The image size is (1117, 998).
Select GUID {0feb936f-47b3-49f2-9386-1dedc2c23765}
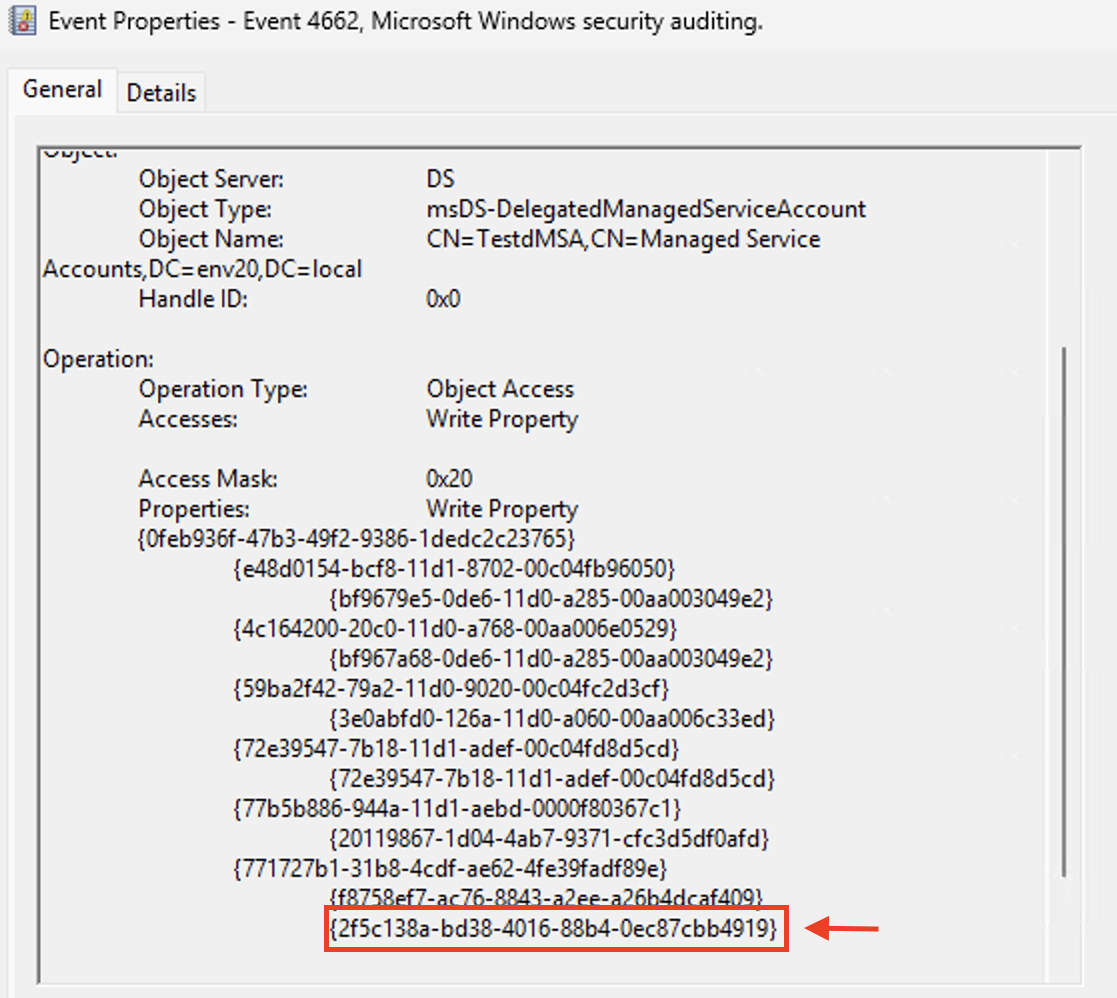355,539
